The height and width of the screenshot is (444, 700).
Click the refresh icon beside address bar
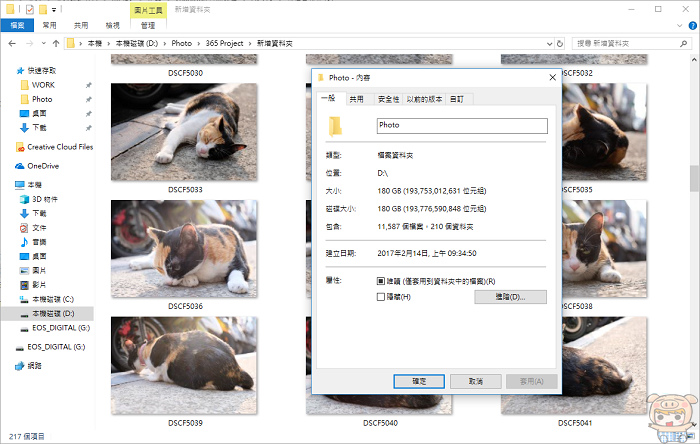click(x=560, y=43)
